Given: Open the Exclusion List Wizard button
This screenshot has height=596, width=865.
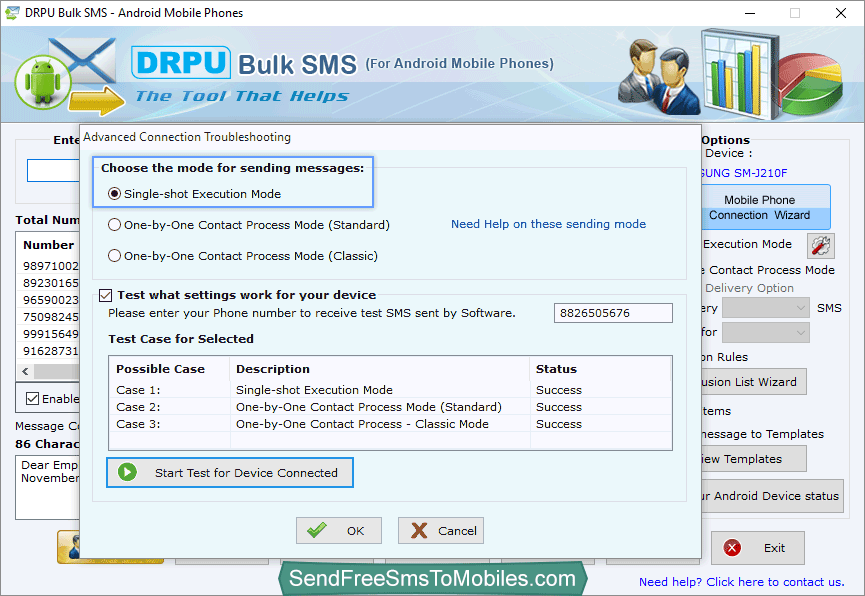Looking at the screenshot, I should coord(754,381).
